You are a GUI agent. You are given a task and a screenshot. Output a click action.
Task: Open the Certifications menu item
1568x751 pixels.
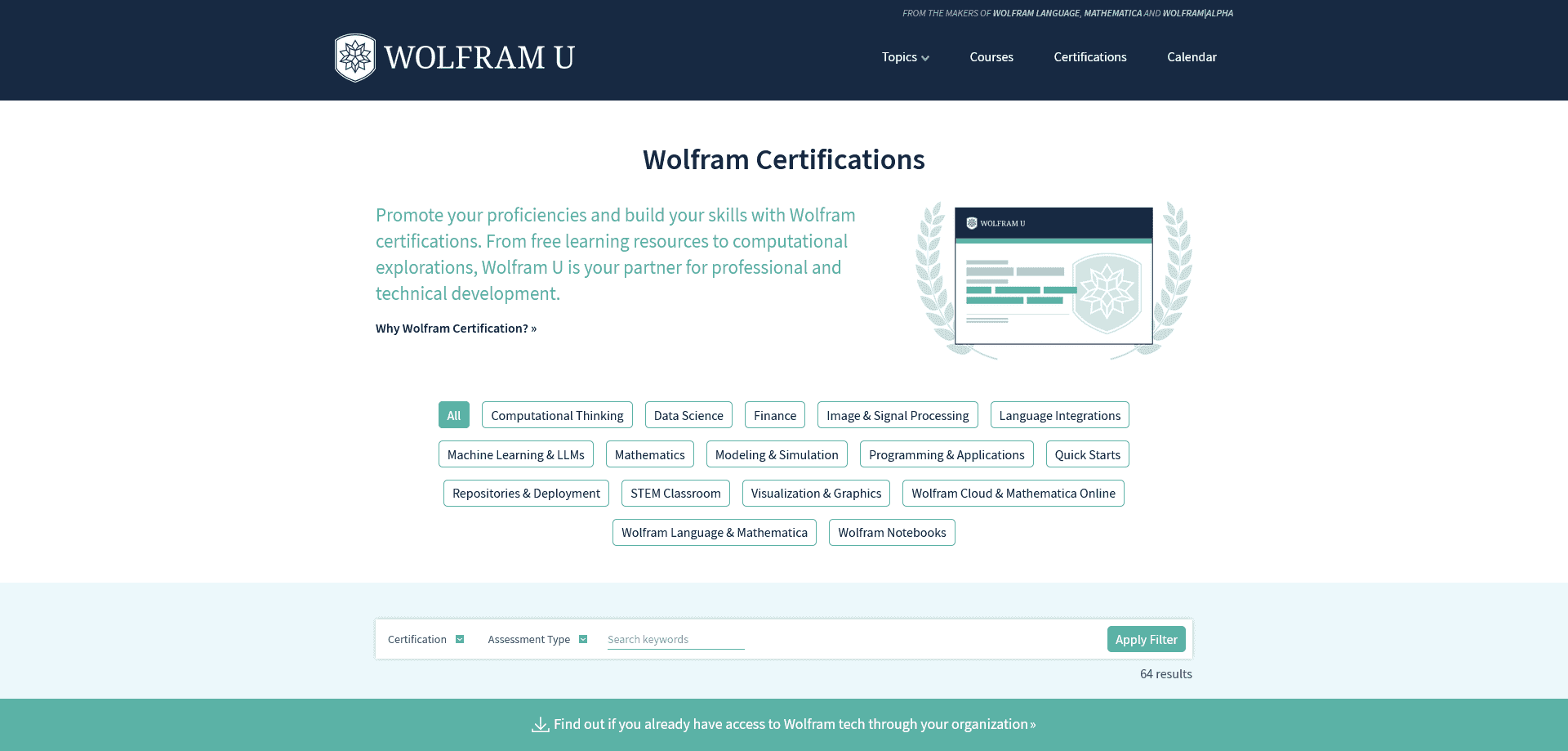(x=1090, y=57)
